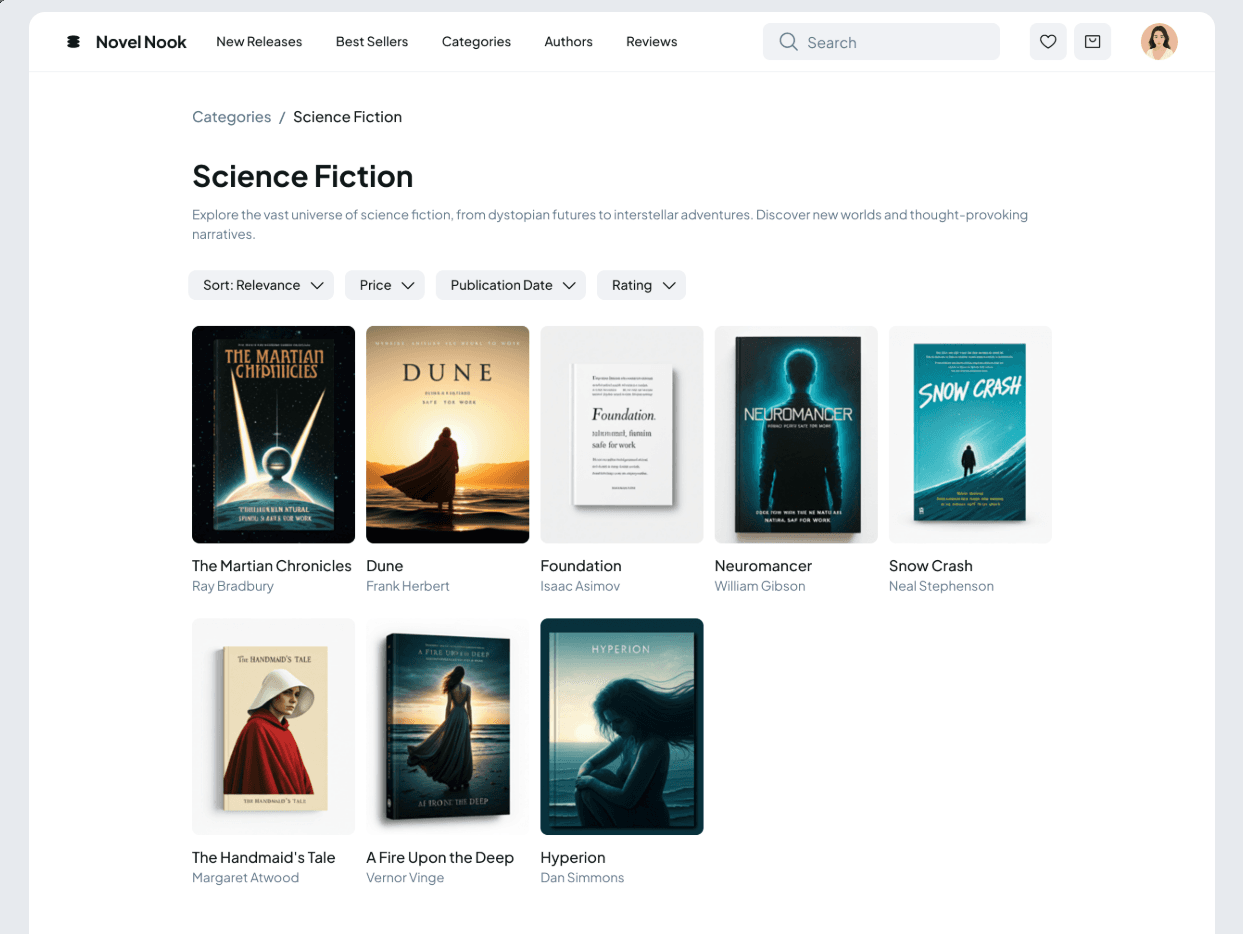Click the Novel Nook logo icon
Image resolution: width=1243 pixels, height=934 pixels.
[x=73, y=42]
